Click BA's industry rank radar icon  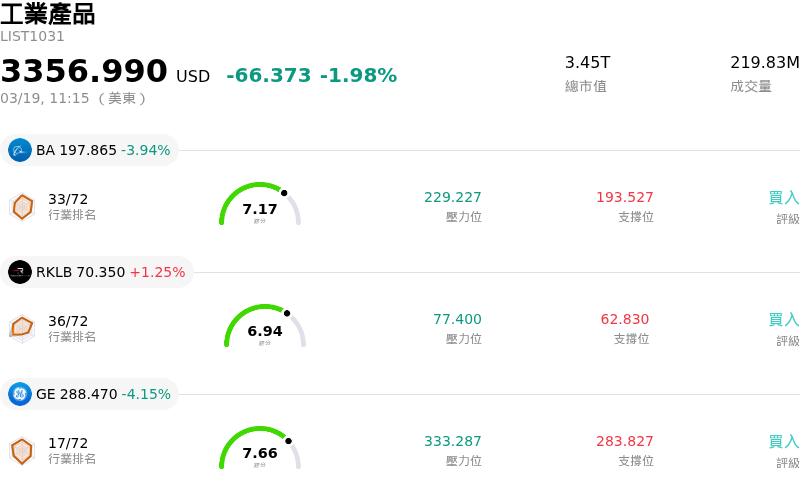point(22,206)
